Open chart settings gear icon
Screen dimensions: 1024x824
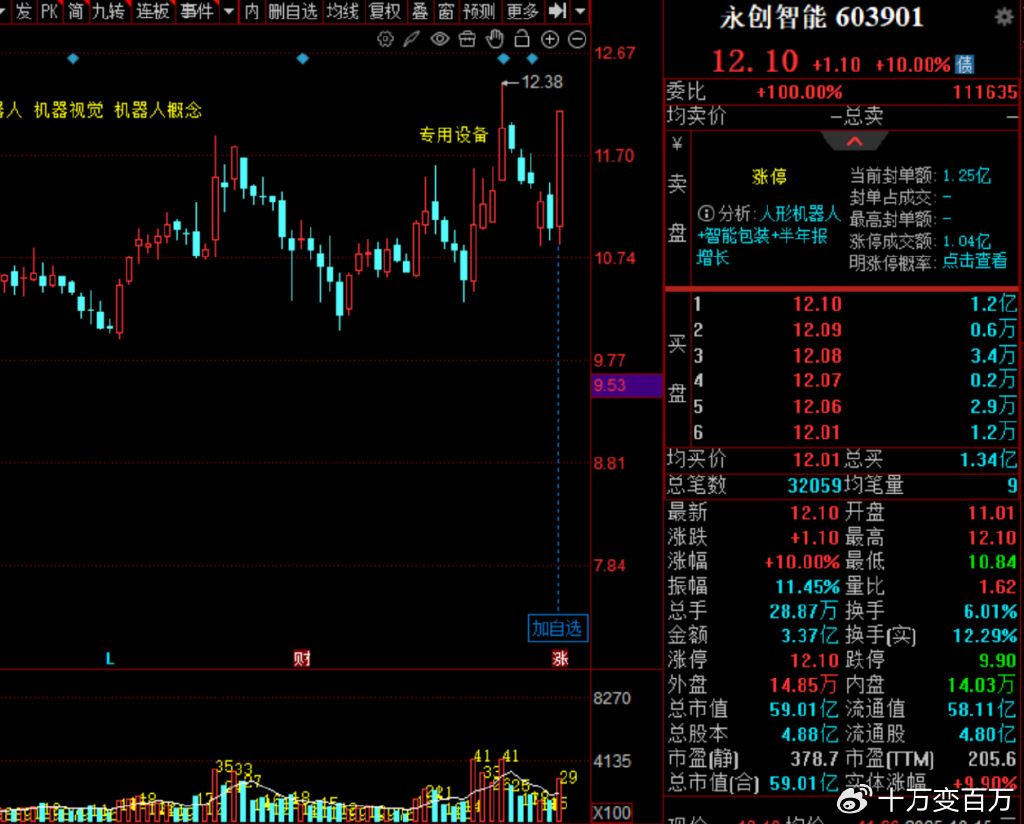386,39
